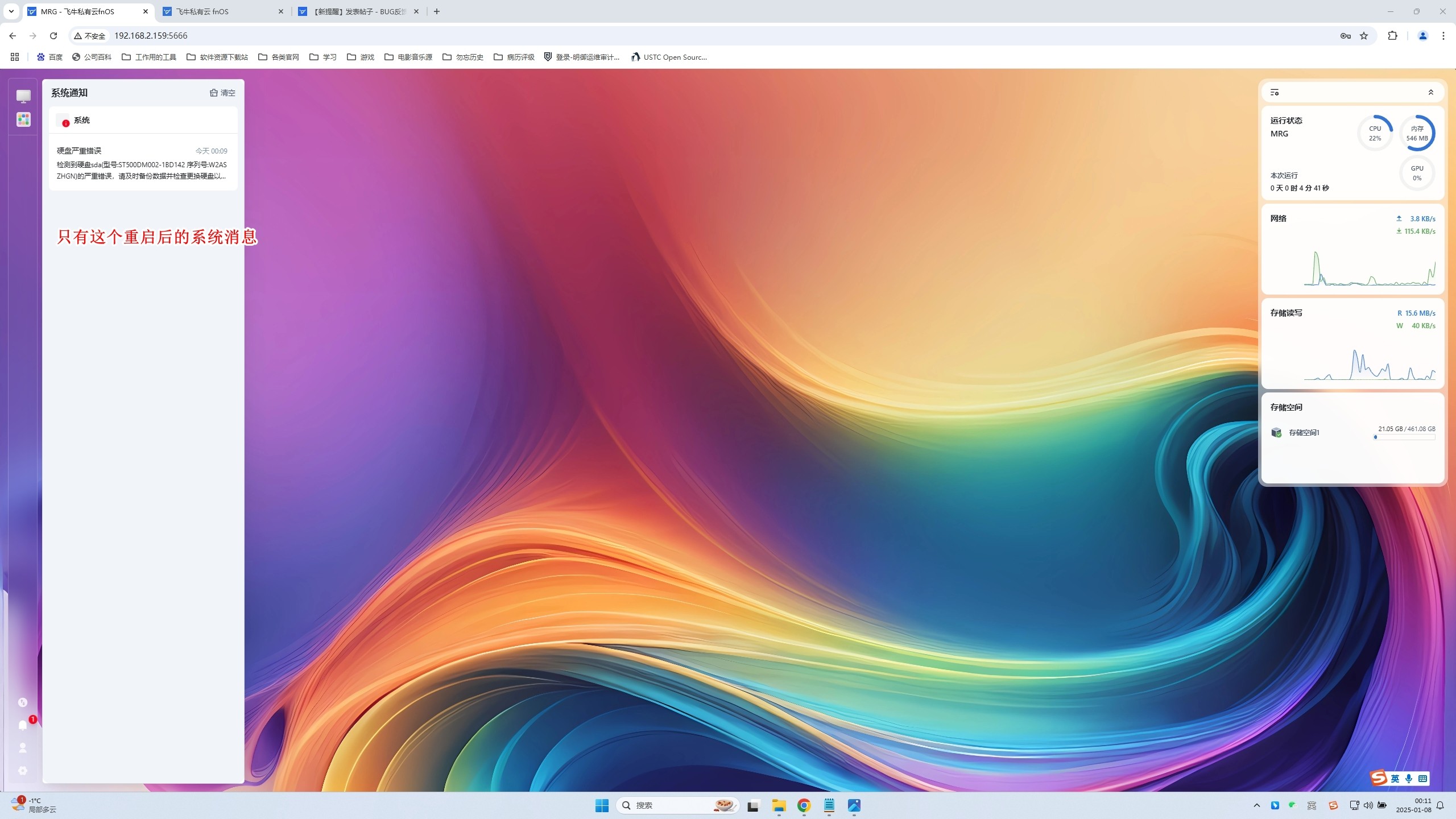
Task: Click write speed W 40 KB/s
Action: (1416, 326)
